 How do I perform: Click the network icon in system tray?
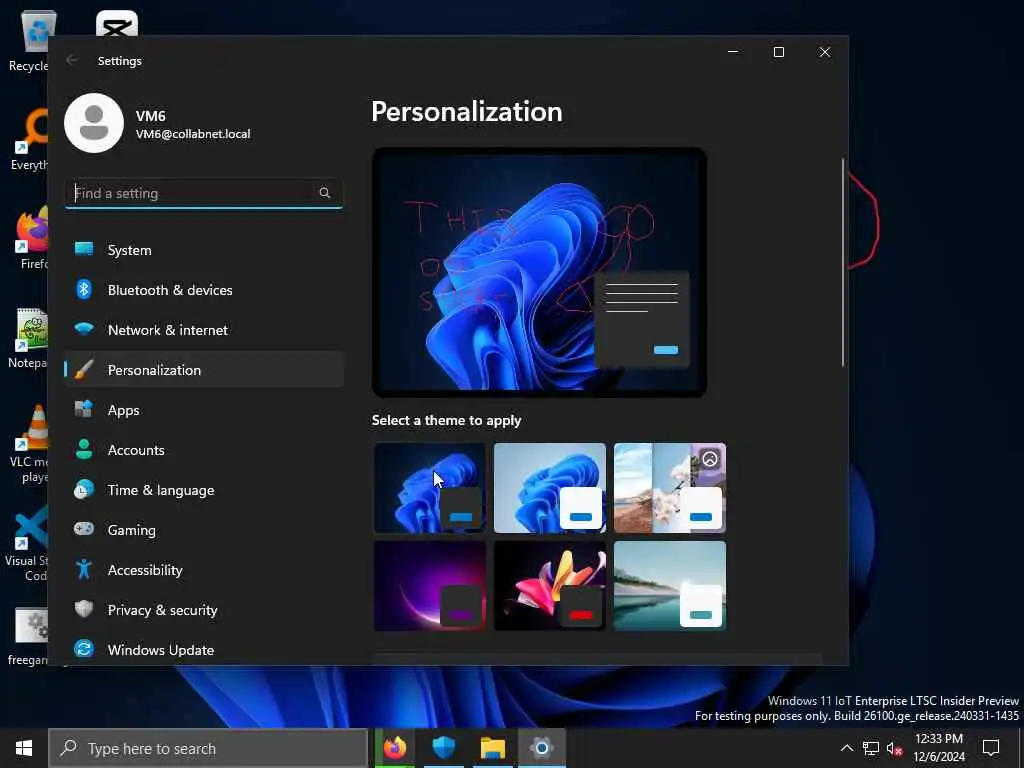tap(871, 748)
